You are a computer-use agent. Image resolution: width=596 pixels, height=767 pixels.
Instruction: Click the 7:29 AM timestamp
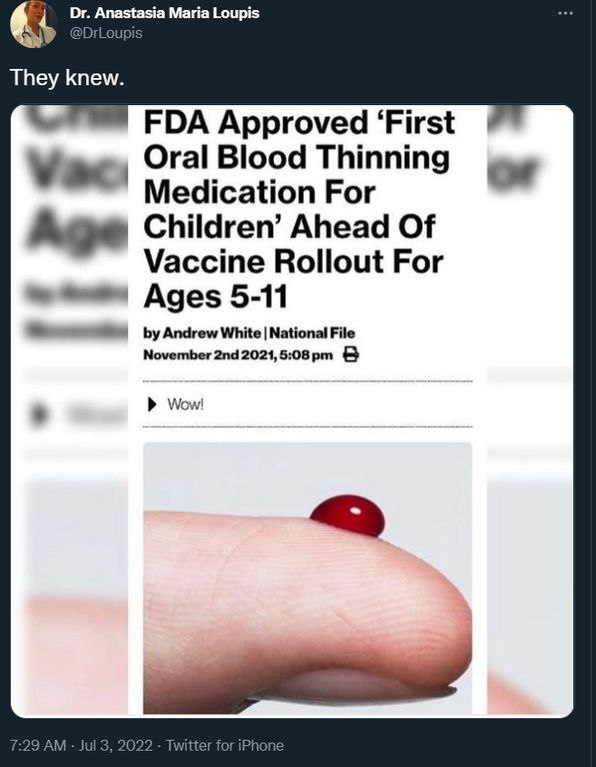coord(38,745)
